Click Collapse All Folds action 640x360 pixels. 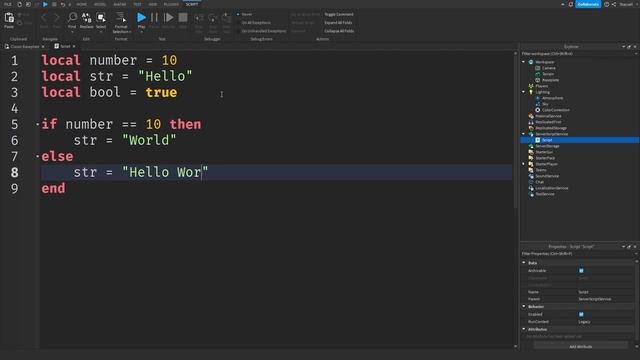point(339,31)
